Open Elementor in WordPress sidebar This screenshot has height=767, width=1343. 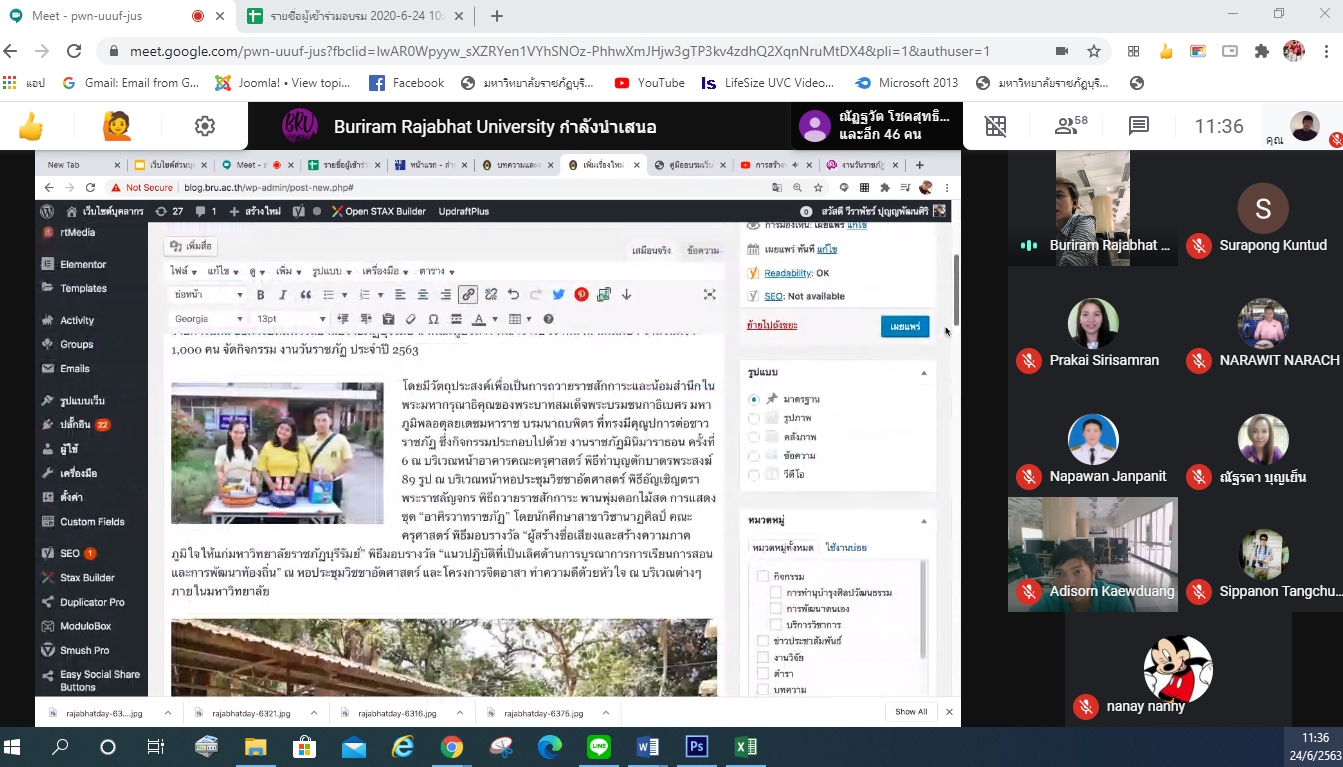[x=83, y=264]
